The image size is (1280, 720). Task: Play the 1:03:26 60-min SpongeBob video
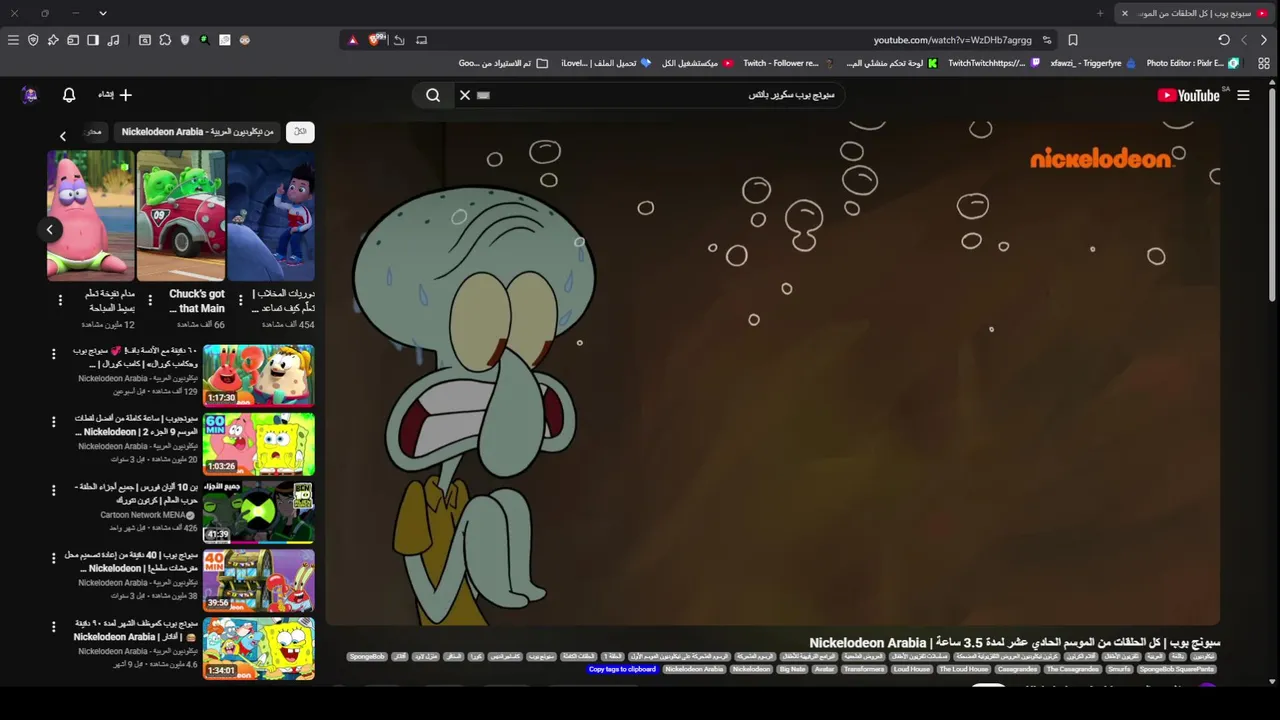click(x=259, y=443)
